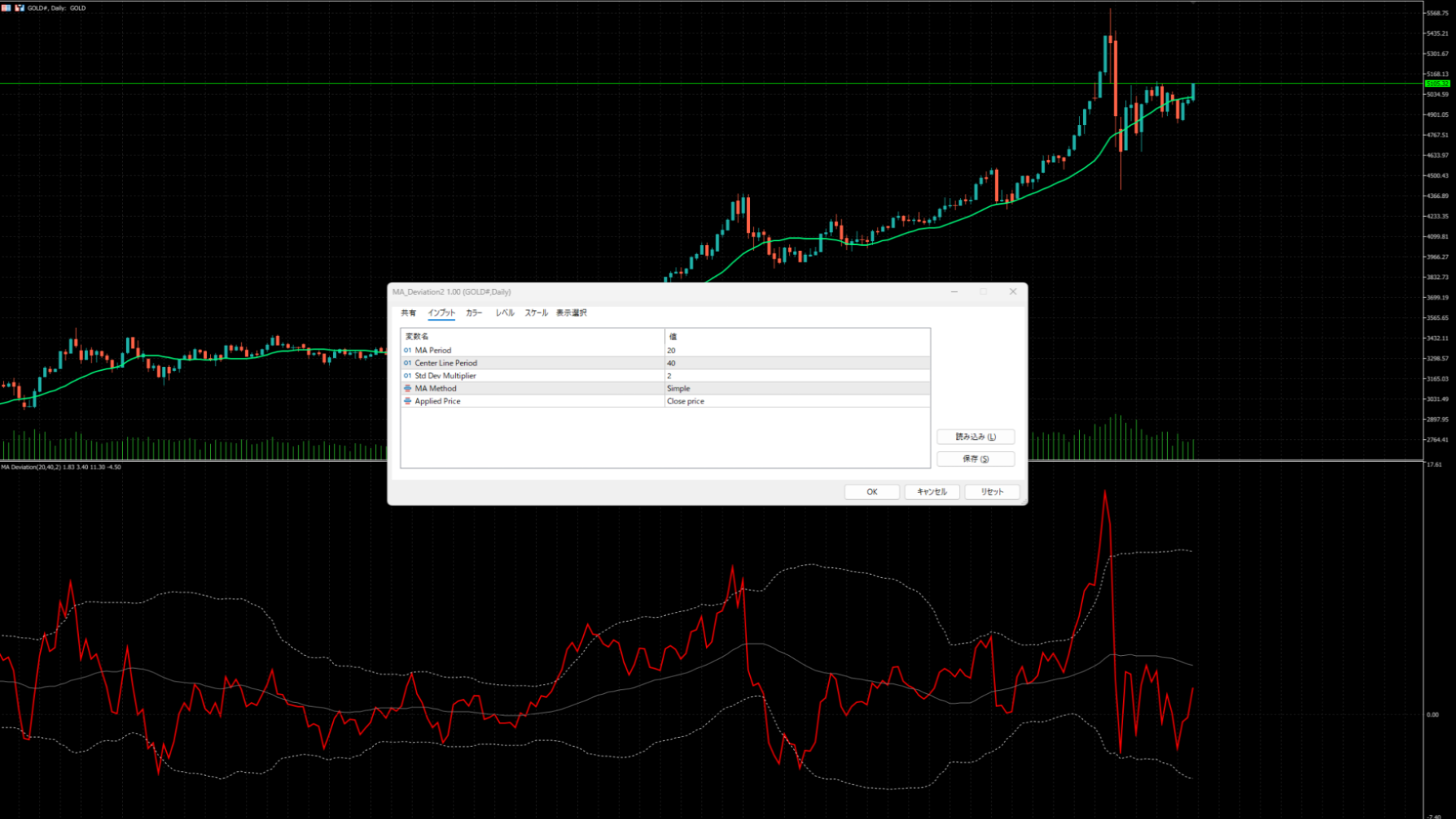Click the Center Line Period parameter icon
Image resolution: width=1456 pixels, height=819 pixels.
[x=407, y=363]
